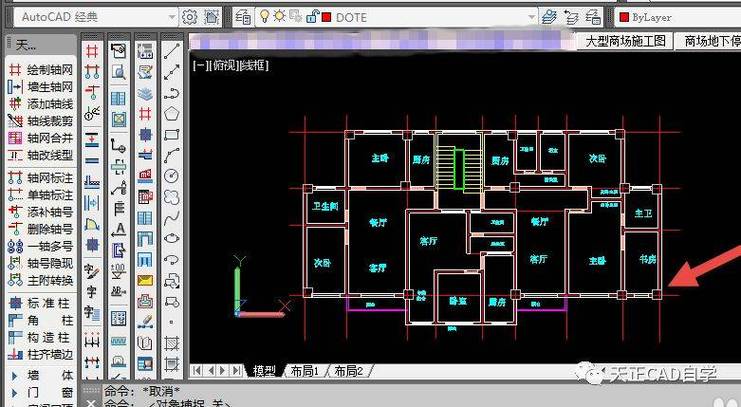
Task: Select the Point draw tool
Action: (172, 322)
